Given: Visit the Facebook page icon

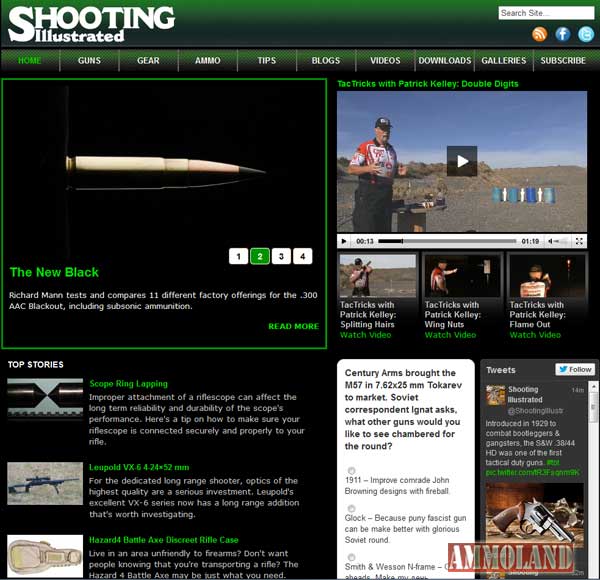Looking at the screenshot, I should [562, 34].
